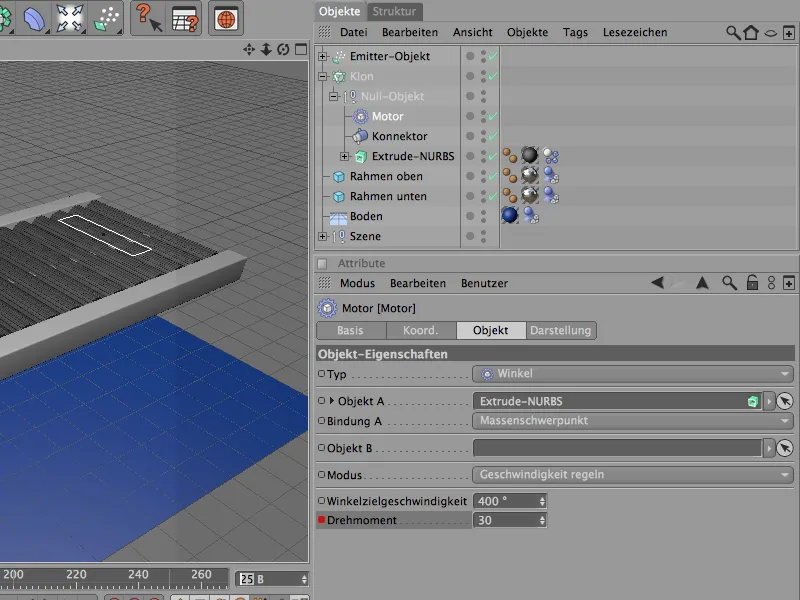Screen dimensions: 800x600
Task: Click the home icon in Objekte manager
Action: 751,32
